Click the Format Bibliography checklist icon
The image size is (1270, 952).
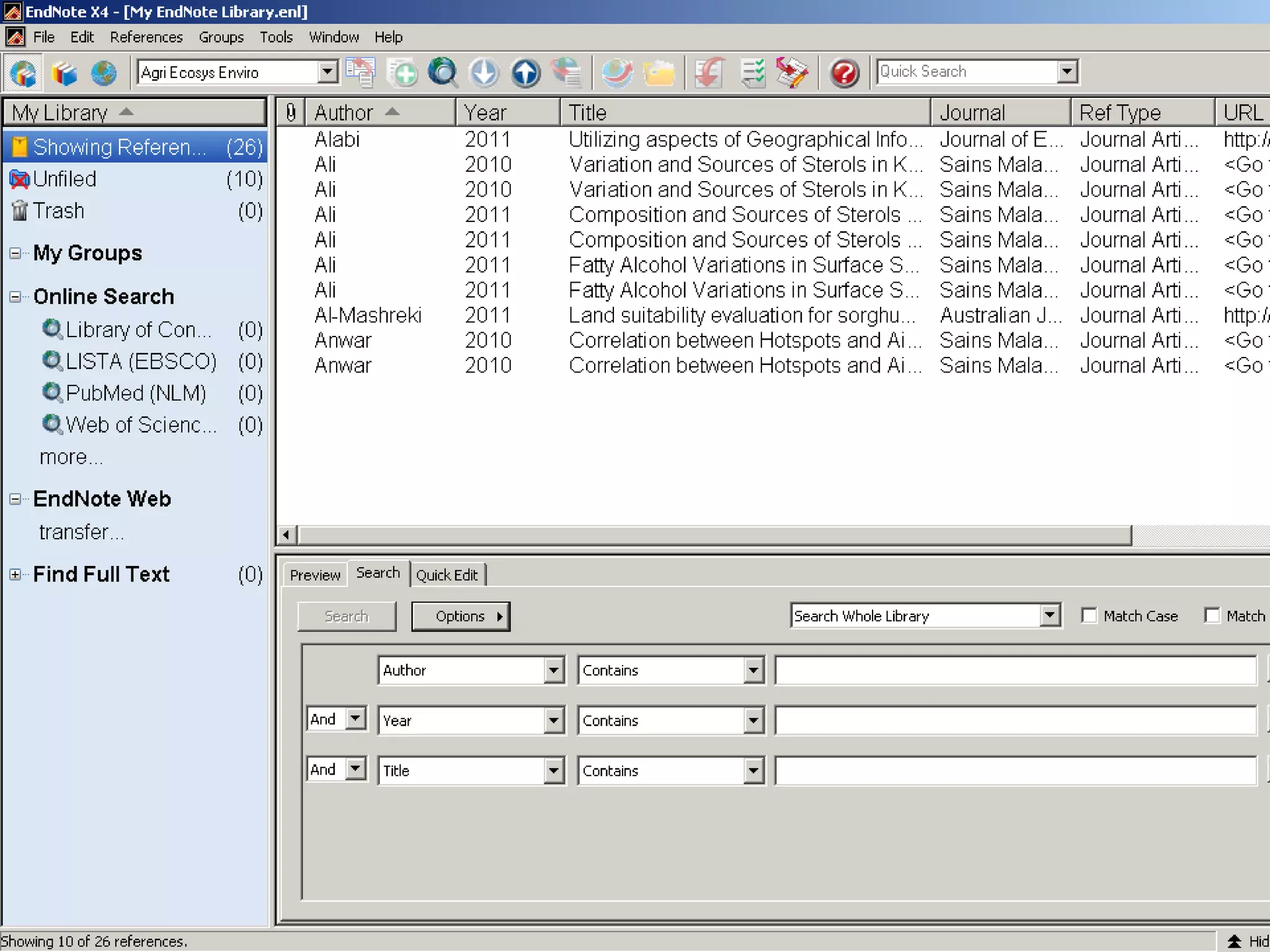(x=752, y=73)
